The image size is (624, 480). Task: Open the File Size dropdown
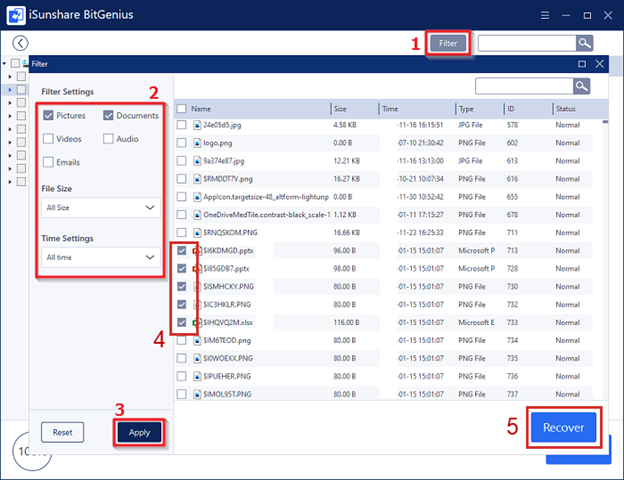[x=101, y=208]
